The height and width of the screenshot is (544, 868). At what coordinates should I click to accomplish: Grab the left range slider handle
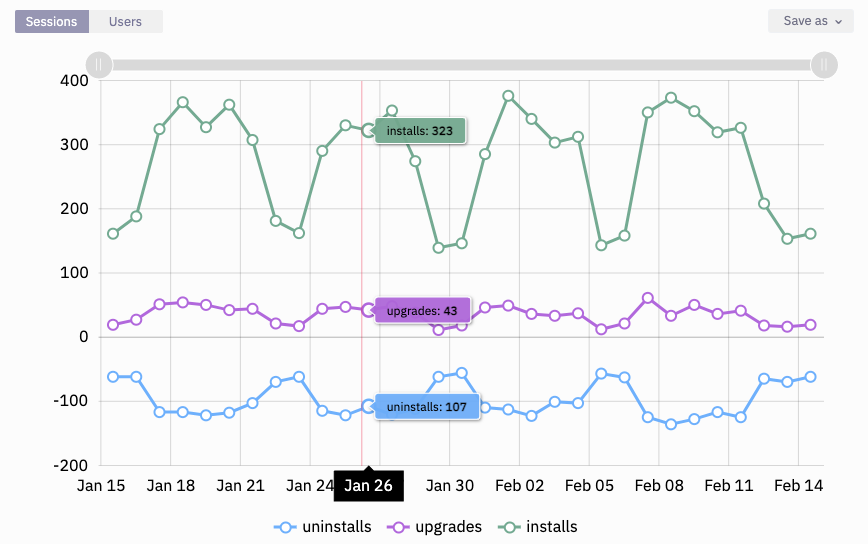coord(99,65)
